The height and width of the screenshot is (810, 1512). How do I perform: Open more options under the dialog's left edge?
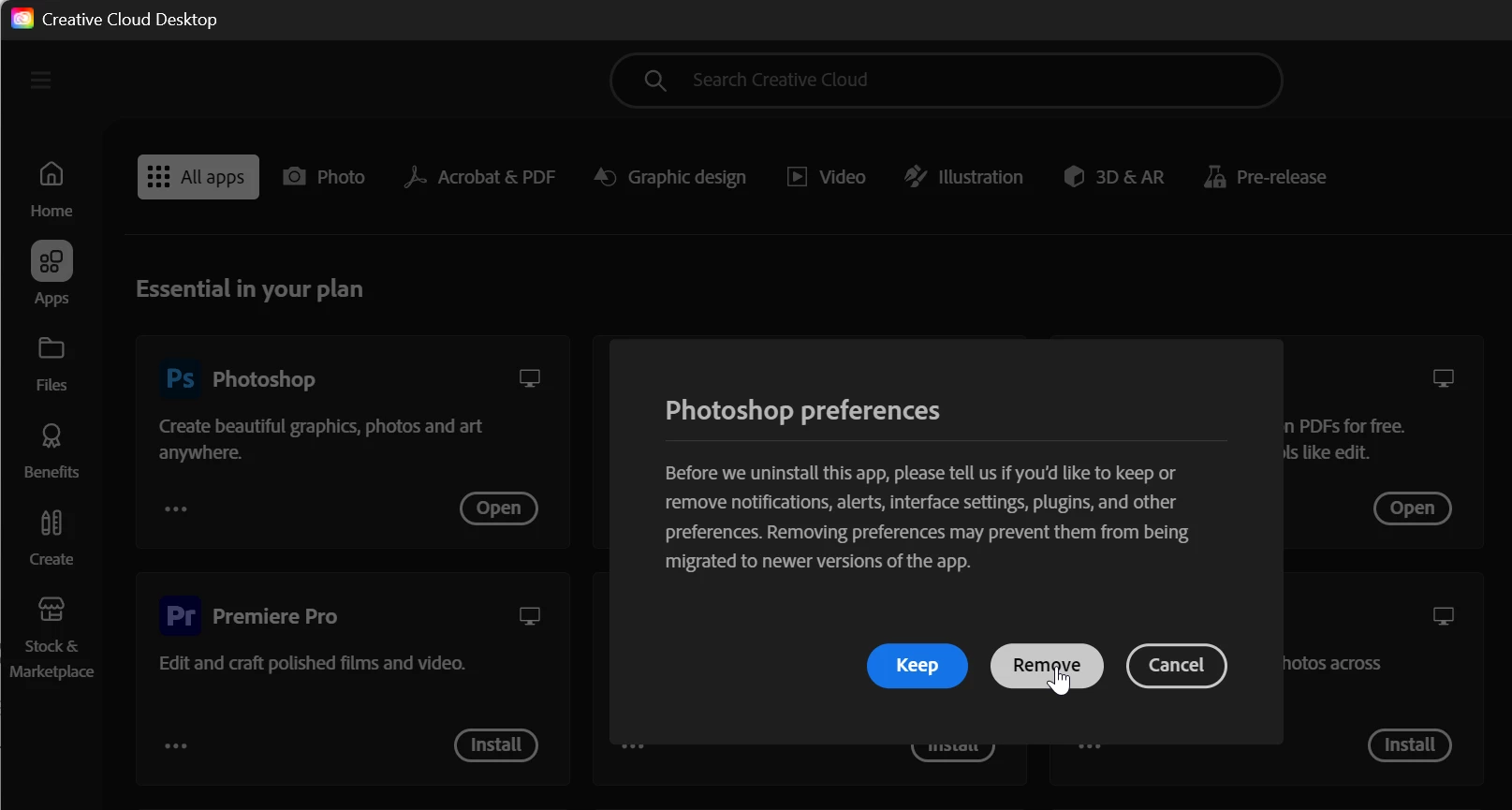(633, 746)
